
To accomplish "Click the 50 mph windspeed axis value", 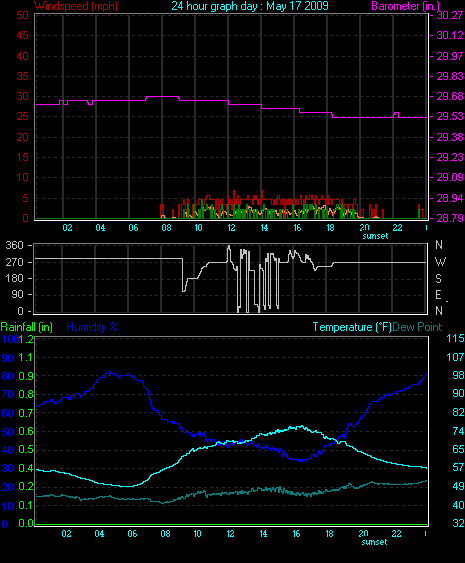I will 22,15.
